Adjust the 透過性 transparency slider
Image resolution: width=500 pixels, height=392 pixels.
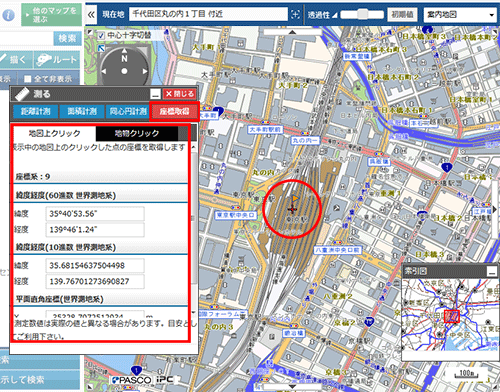(362, 14)
